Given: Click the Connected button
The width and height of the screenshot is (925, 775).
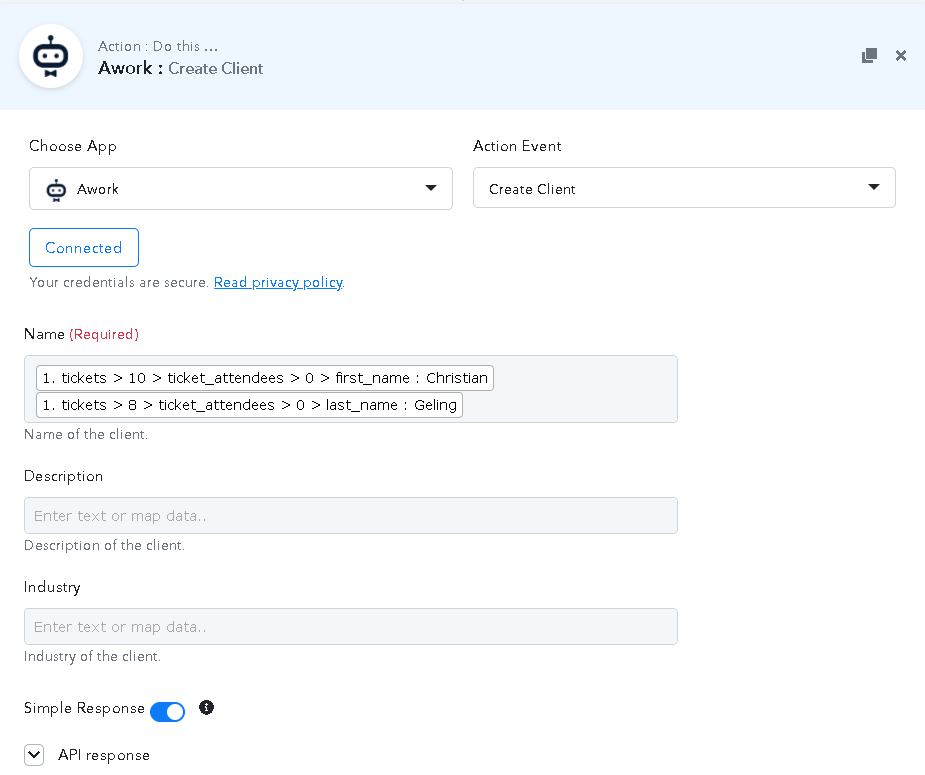Looking at the screenshot, I should coord(84,248).
